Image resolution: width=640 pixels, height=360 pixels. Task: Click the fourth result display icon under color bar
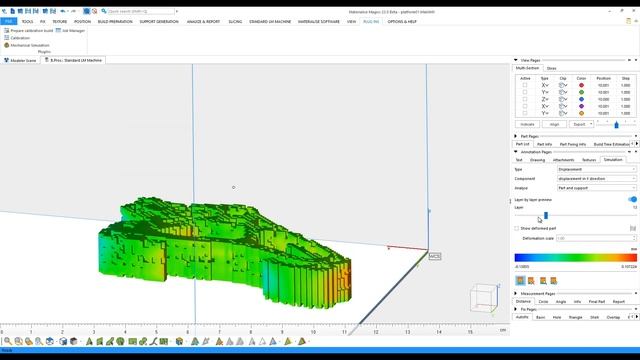coord(553,280)
